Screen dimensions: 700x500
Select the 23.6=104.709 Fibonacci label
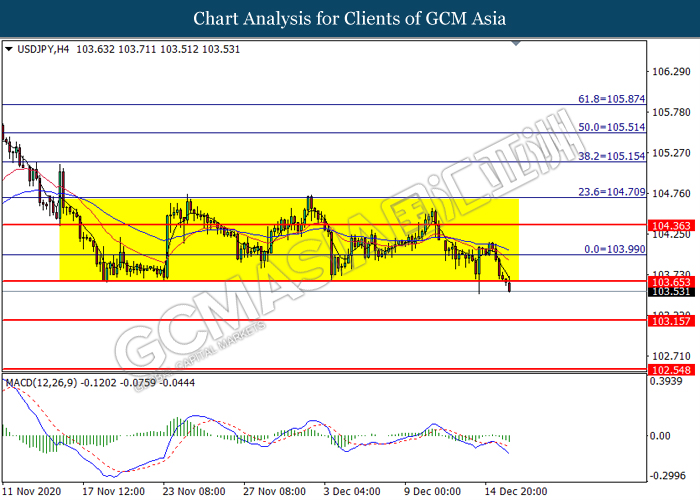[x=612, y=192]
